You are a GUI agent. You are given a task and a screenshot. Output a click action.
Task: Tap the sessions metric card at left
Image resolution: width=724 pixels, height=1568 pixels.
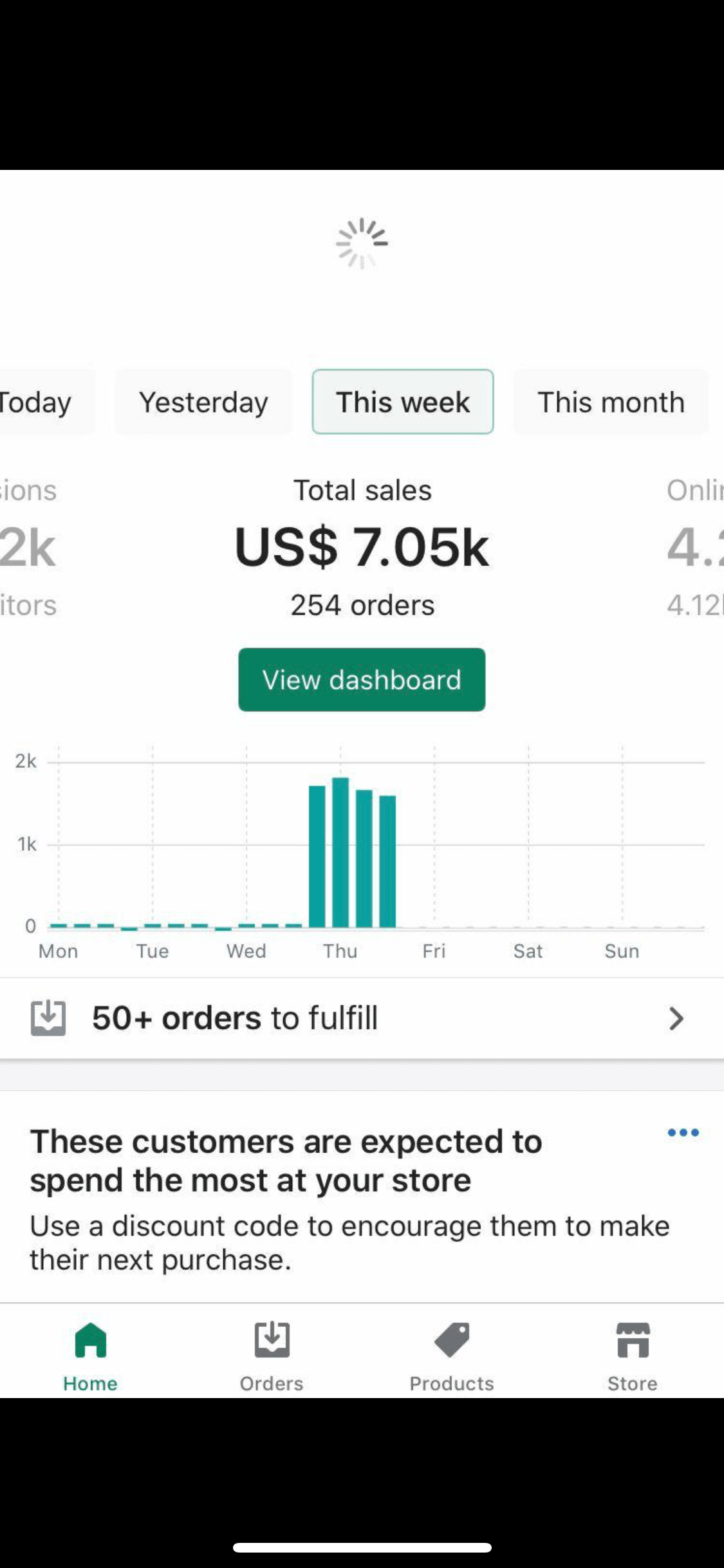tap(29, 547)
